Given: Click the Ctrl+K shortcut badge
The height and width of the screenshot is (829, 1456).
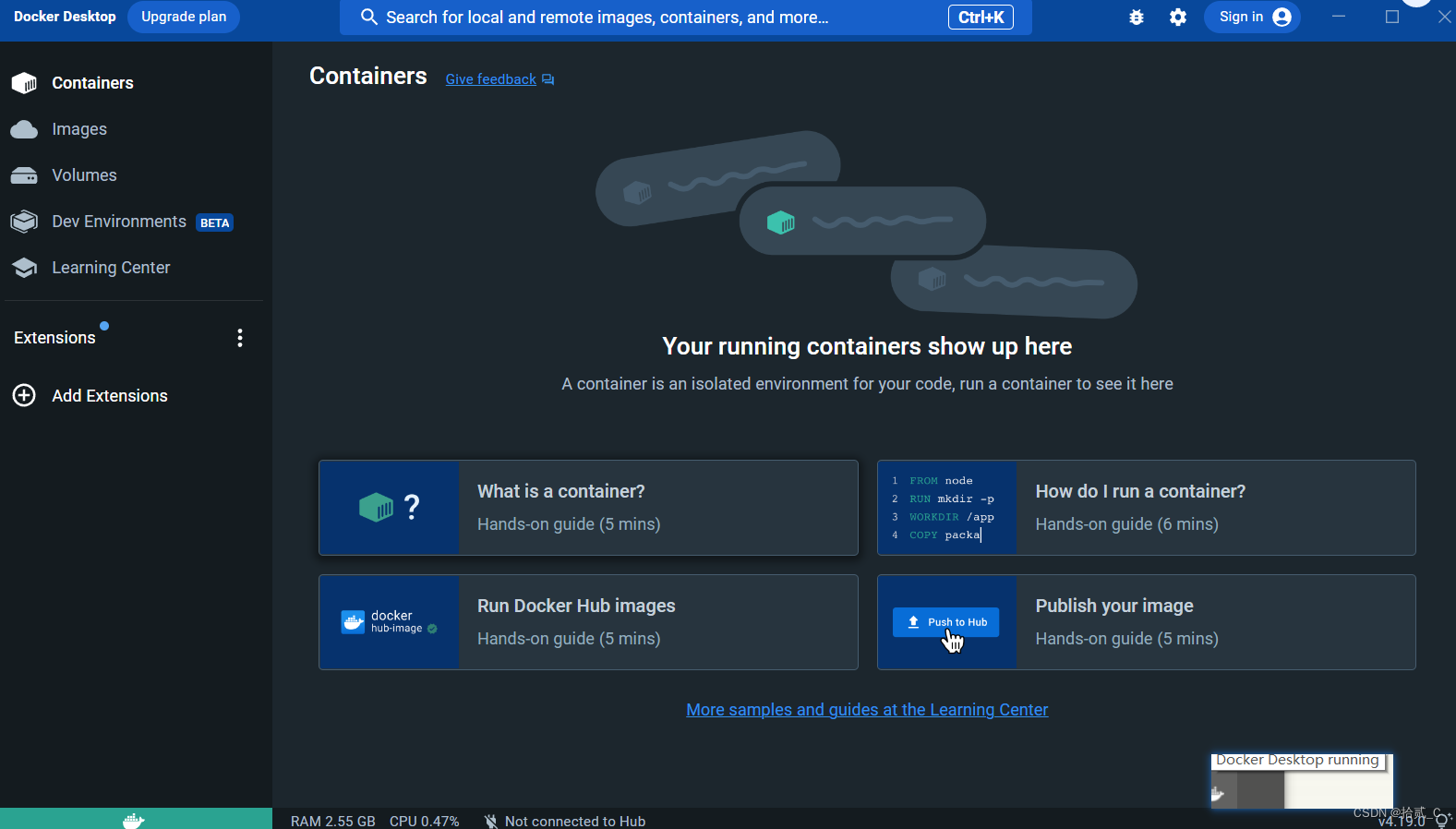Looking at the screenshot, I should coord(981,18).
